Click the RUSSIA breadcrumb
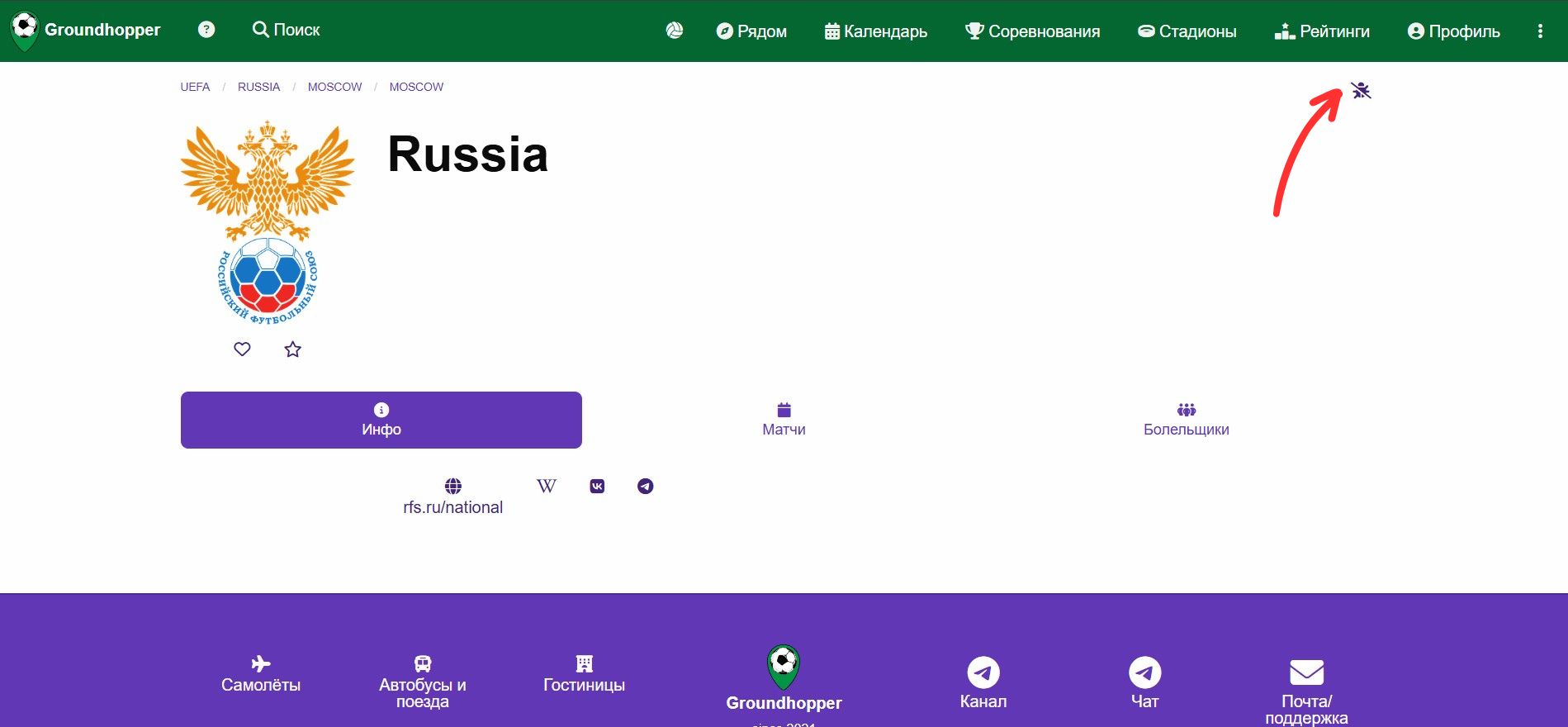The height and width of the screenshot is (727, 1568). point(258,87)
